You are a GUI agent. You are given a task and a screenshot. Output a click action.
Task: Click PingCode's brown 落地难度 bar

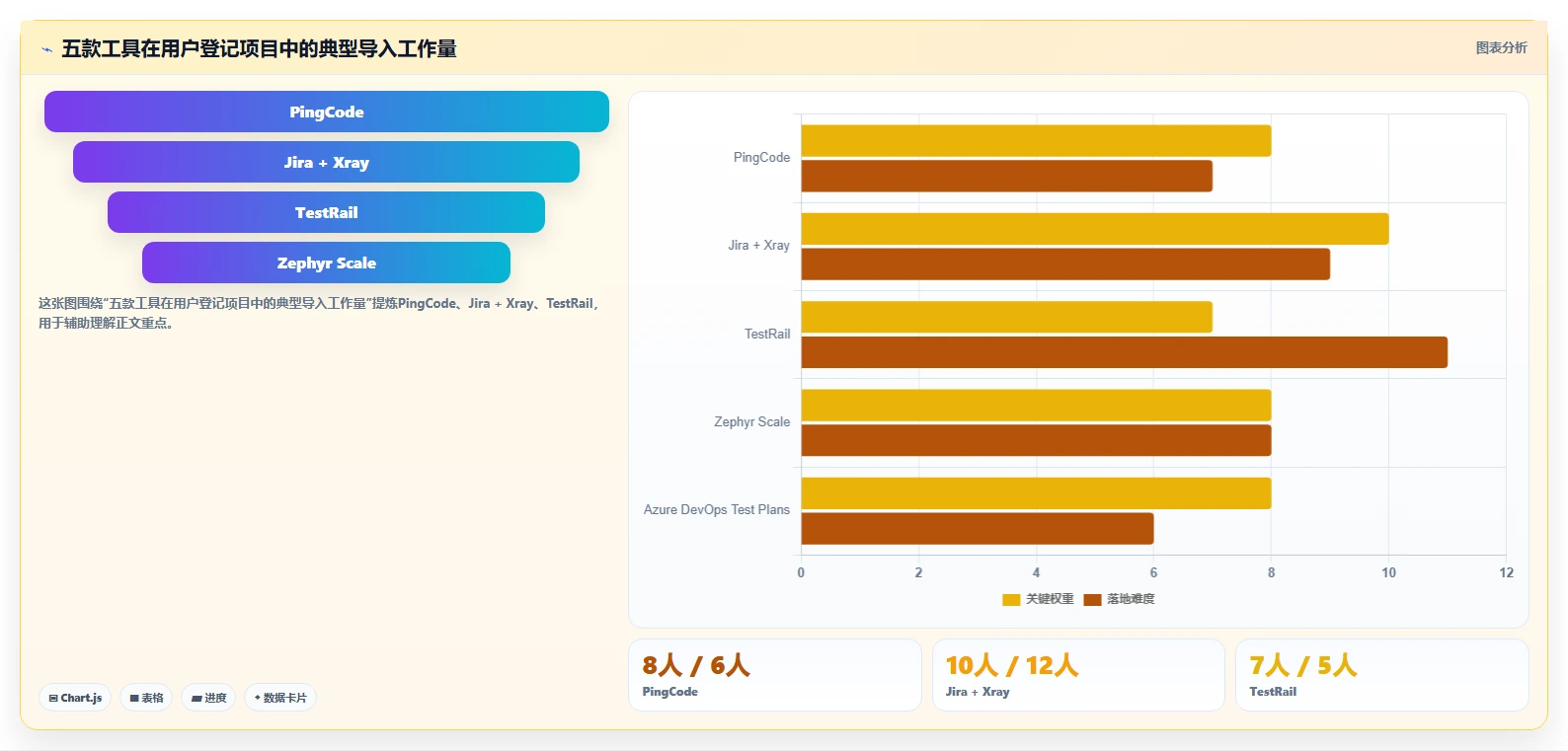point(1006,176)
